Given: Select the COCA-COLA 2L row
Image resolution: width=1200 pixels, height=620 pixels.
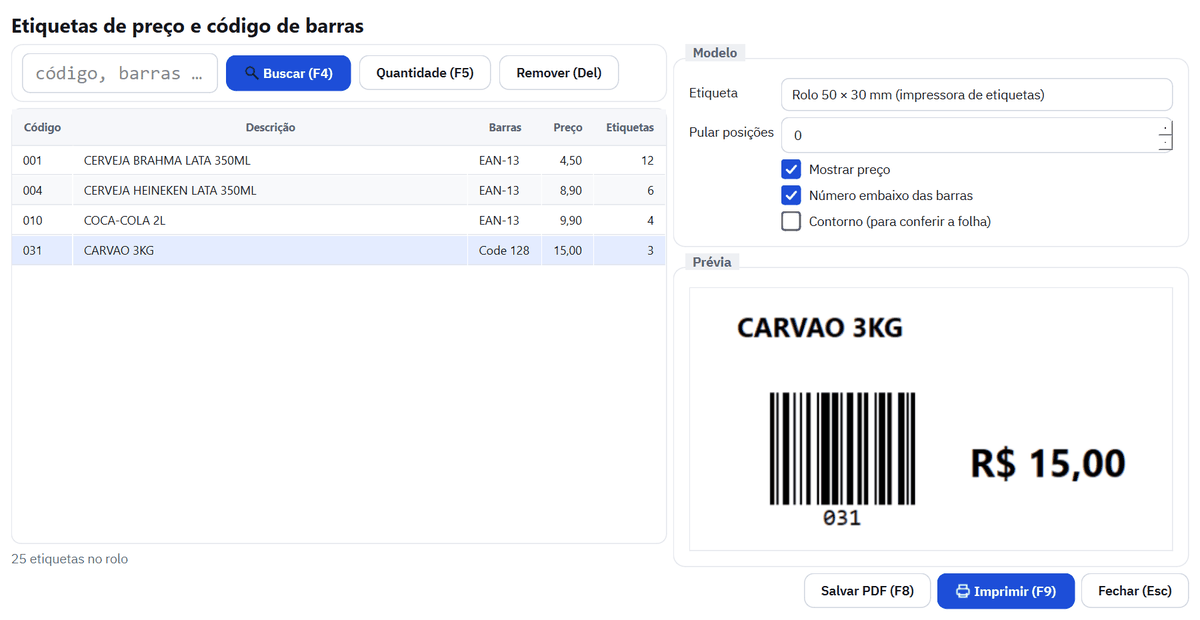Looking at the screenshot, I should [339, 220].
